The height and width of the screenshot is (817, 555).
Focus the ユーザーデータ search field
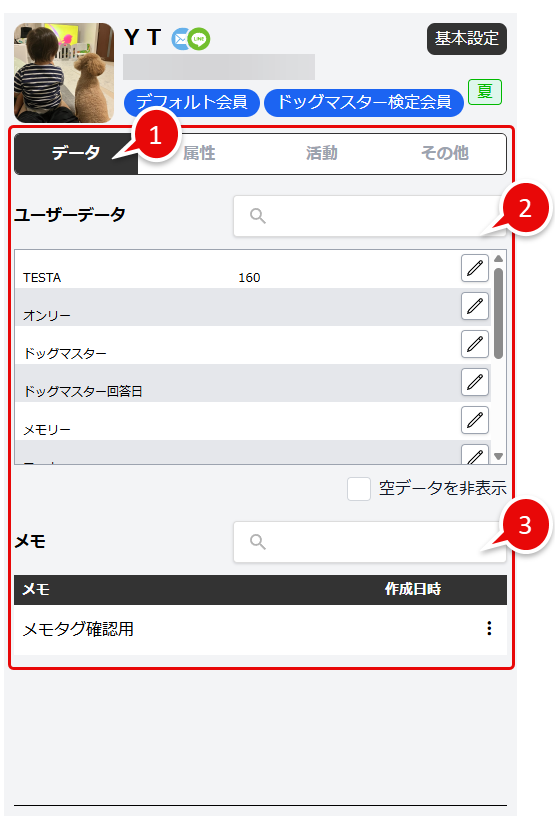(369, 216)
